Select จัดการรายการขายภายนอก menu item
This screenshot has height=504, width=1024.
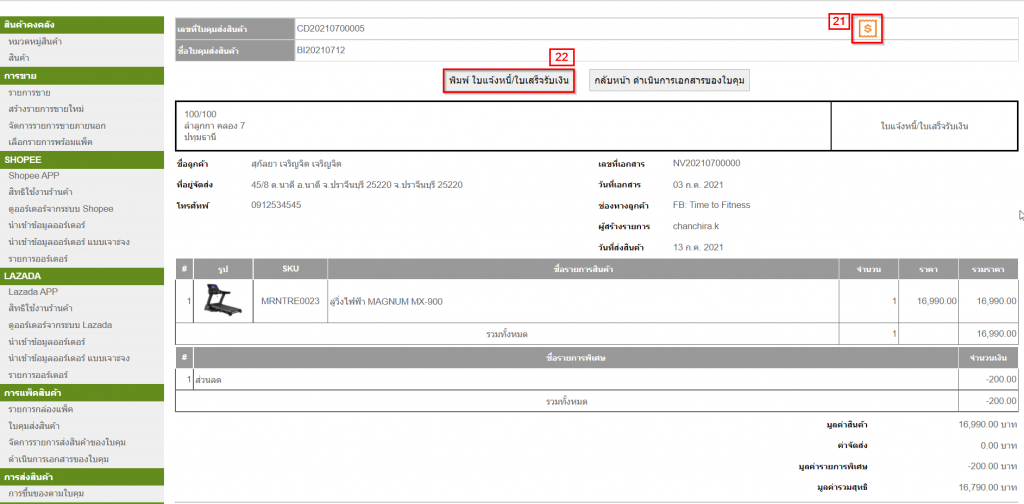point(56,125)
